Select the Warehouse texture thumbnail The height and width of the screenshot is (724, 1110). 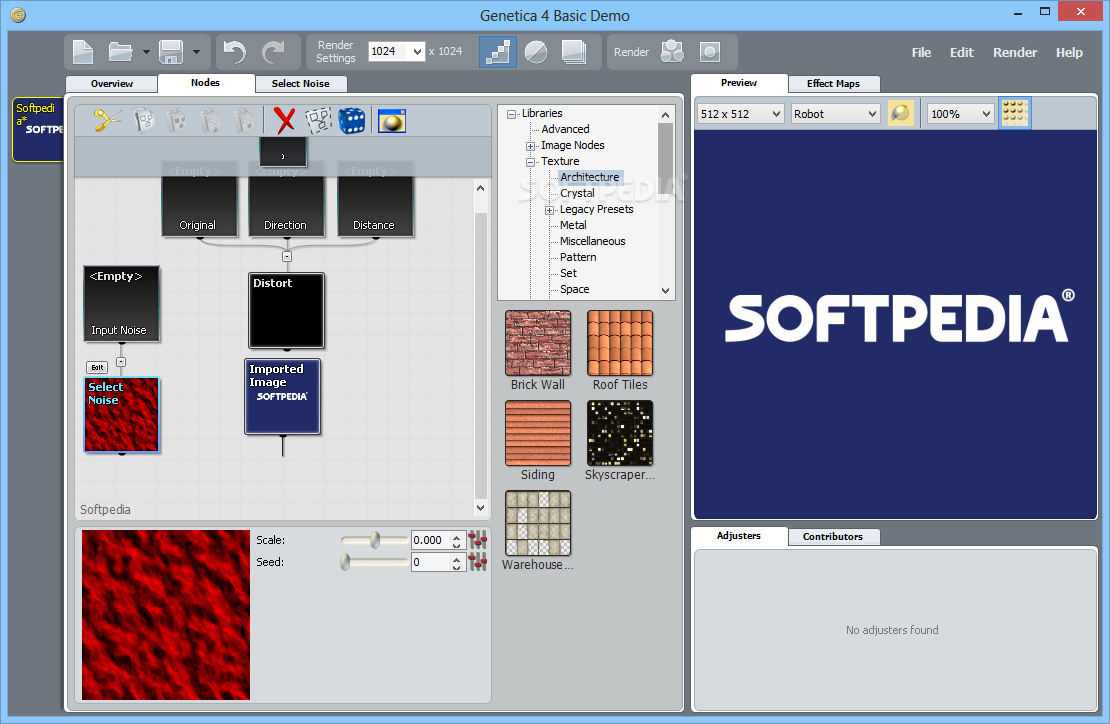[538, 523]
